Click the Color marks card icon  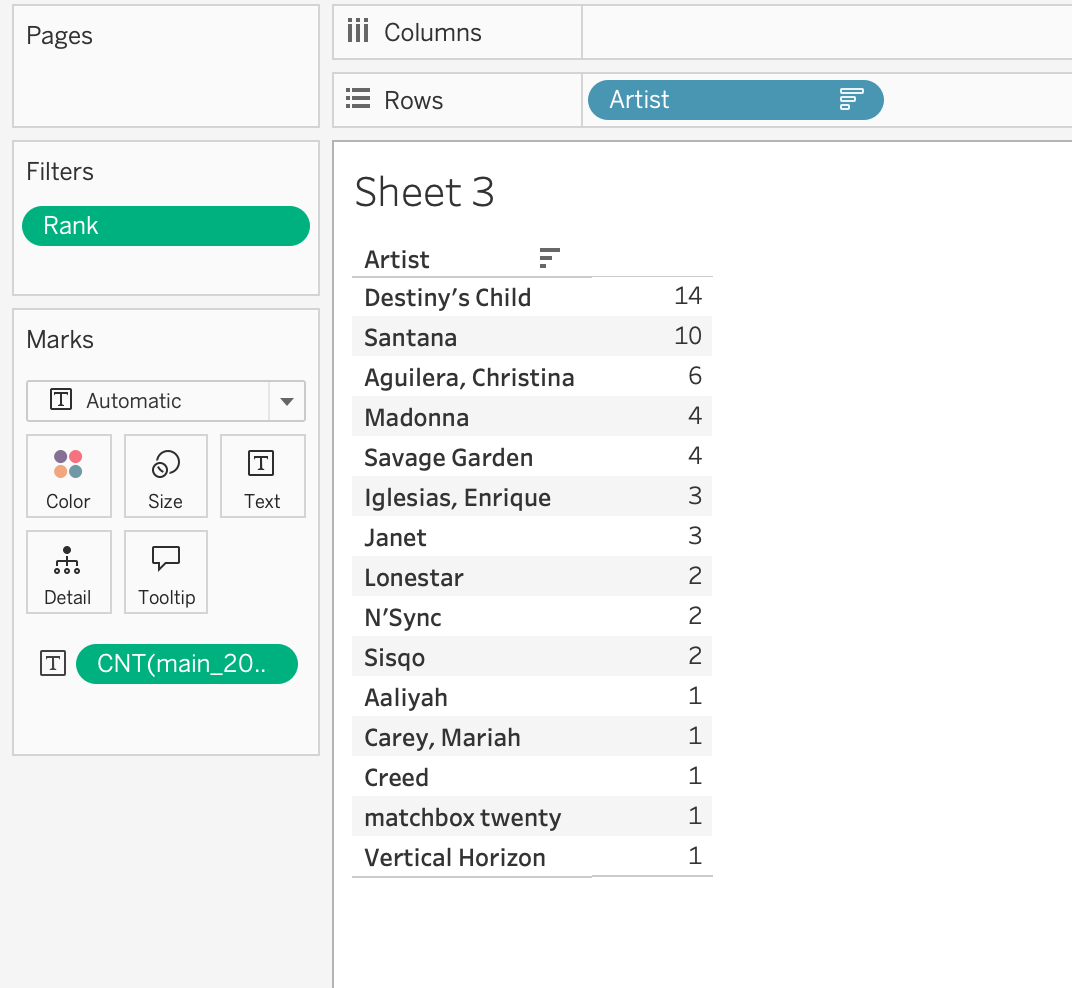[x=68, y=465]
